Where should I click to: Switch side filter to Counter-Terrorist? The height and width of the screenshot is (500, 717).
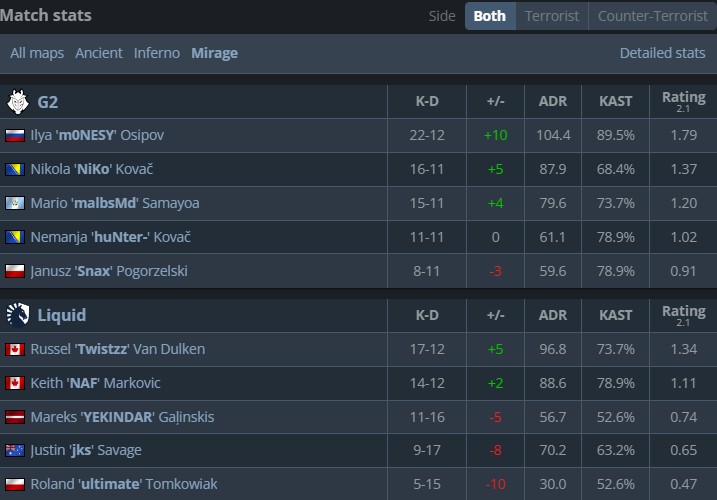(651, 16)
